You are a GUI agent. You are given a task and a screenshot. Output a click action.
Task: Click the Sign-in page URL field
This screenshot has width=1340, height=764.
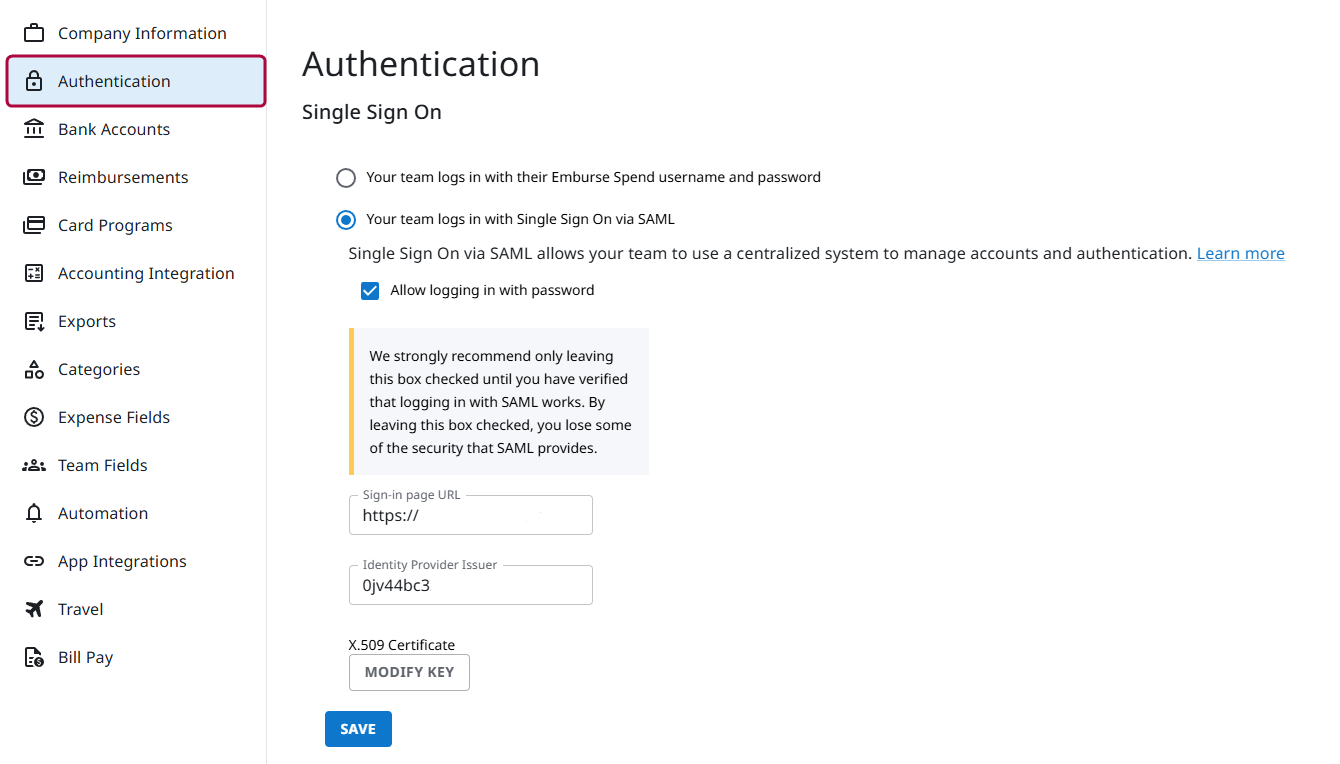470,516
